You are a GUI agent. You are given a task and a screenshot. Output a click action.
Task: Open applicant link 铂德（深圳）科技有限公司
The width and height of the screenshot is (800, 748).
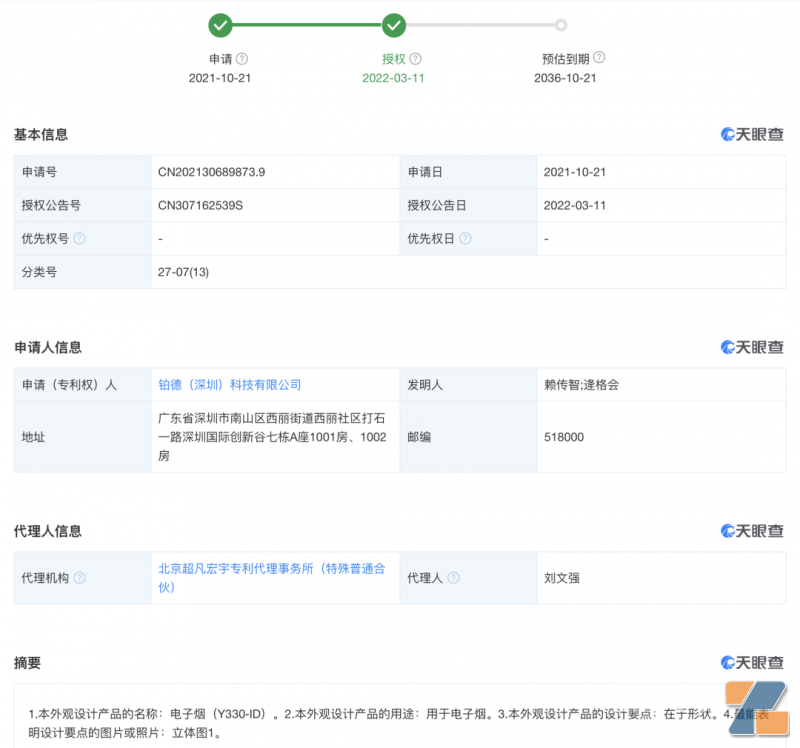pyautogui.click(x=229, y=385)
